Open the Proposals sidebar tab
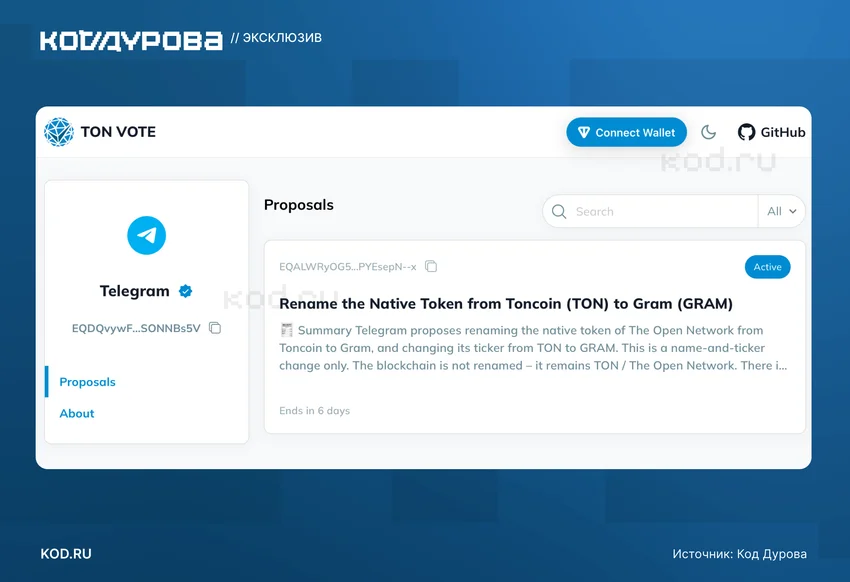 (x=87, y=381)
